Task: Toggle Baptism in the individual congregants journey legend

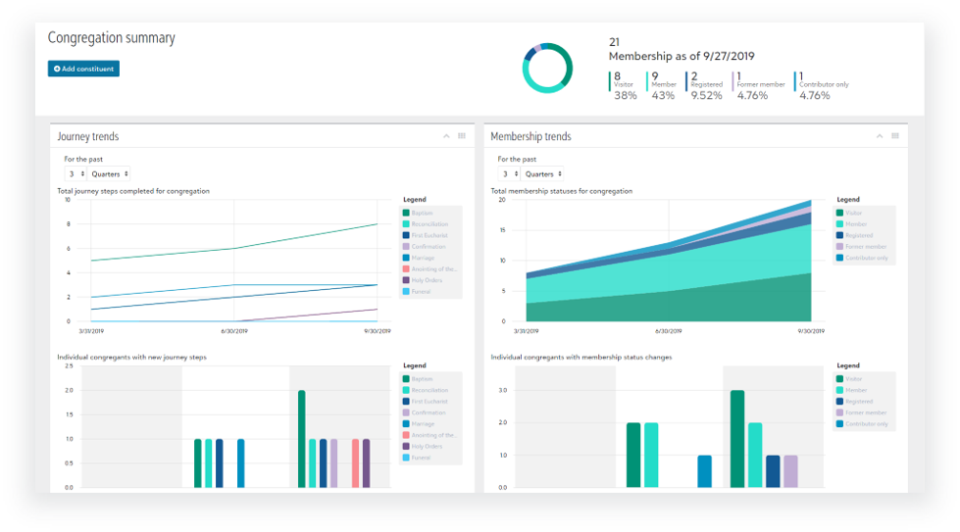Action: point(418,379)
